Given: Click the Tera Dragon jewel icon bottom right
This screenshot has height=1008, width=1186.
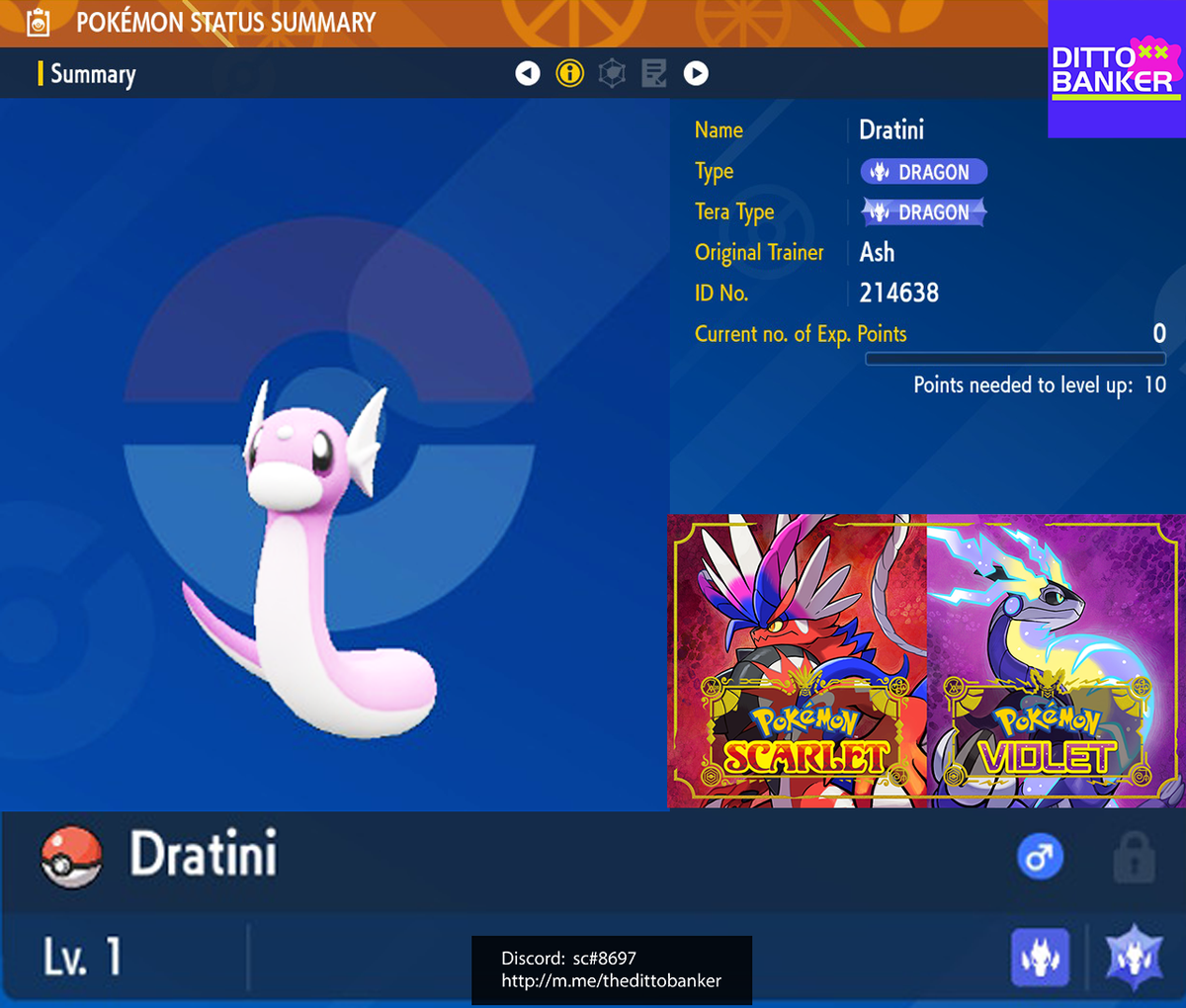Looking at the screenshot, I should (1133, 958).
